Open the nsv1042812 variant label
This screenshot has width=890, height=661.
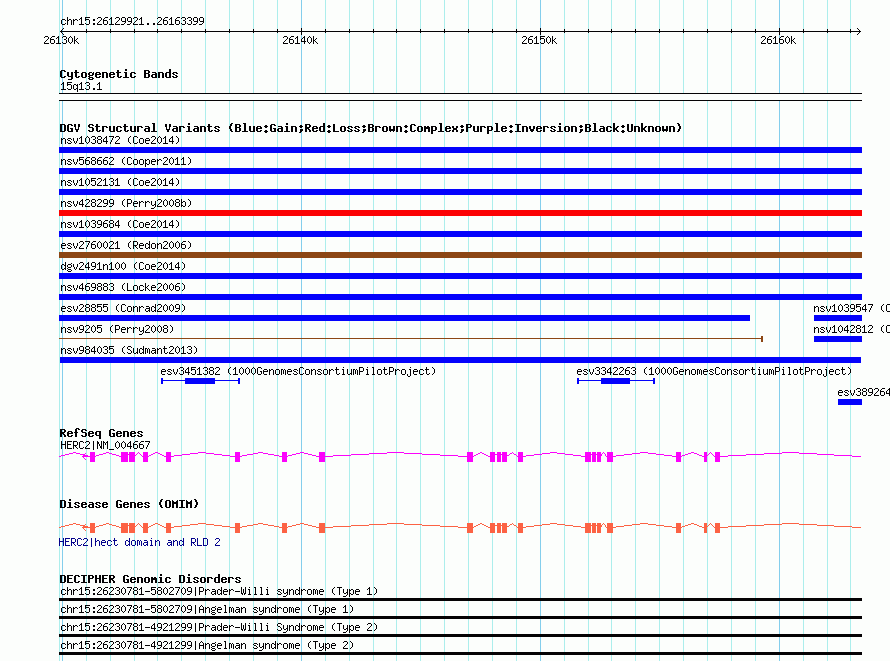tap(851, 329)
